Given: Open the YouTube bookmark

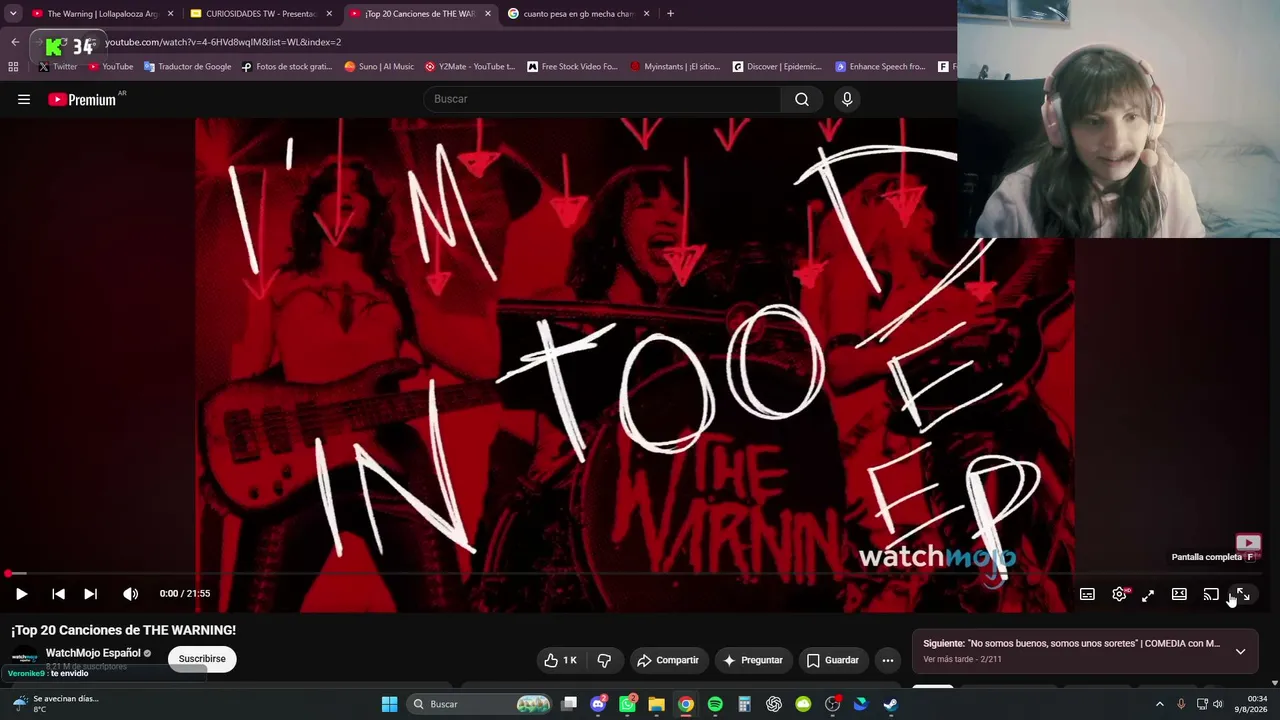Looking at the screenshot, I should point(110,67).
